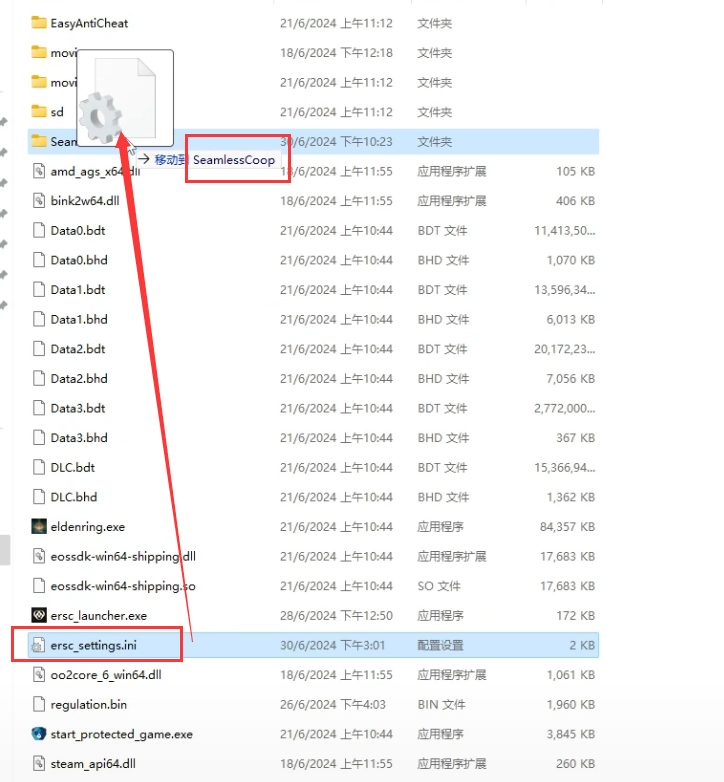724x782 pixels.
Task: Select the Data3.bhd file name
Action: coord(78,438)
